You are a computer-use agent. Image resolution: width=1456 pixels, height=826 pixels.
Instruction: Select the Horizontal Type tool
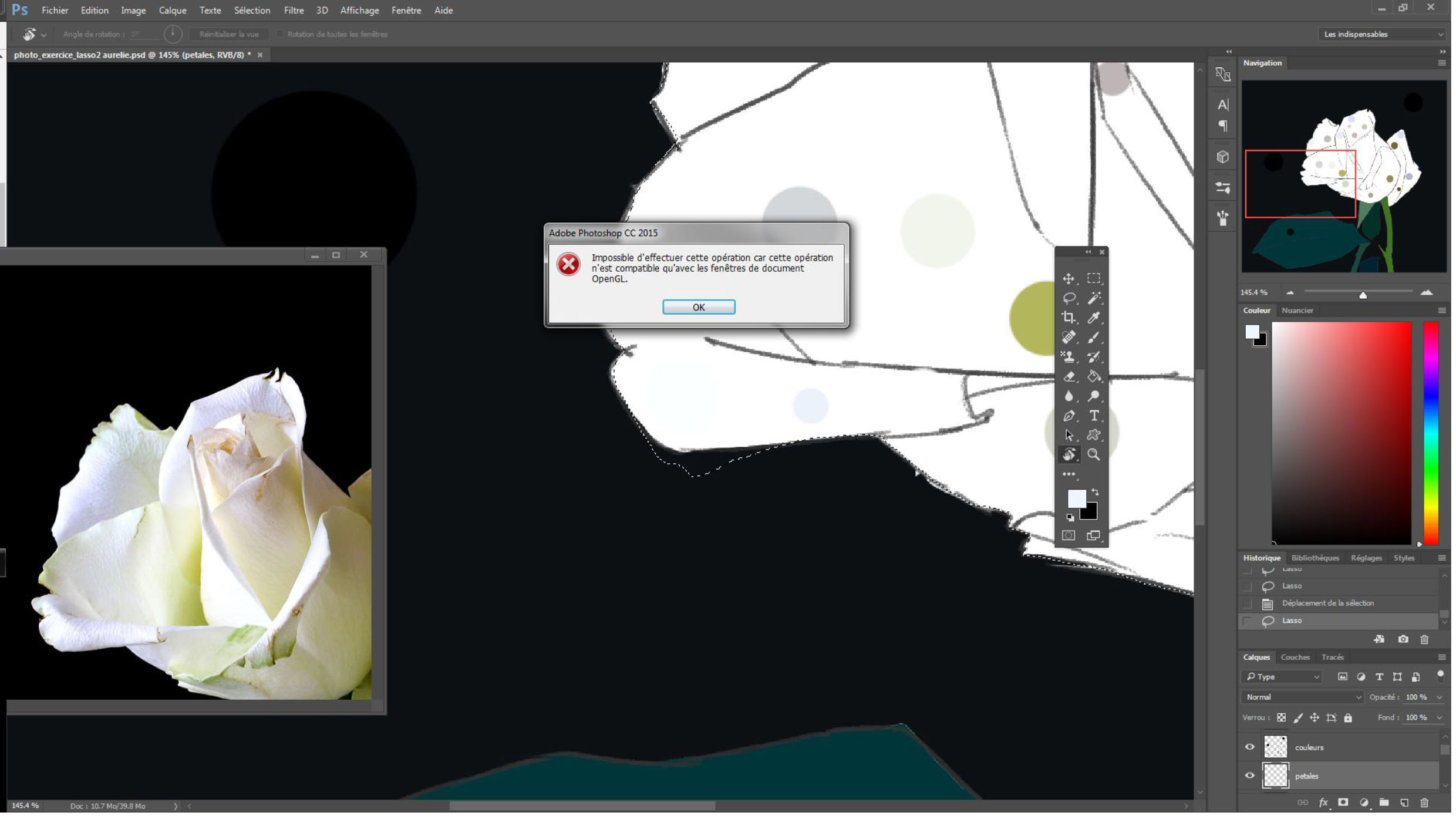point(1094,416)
